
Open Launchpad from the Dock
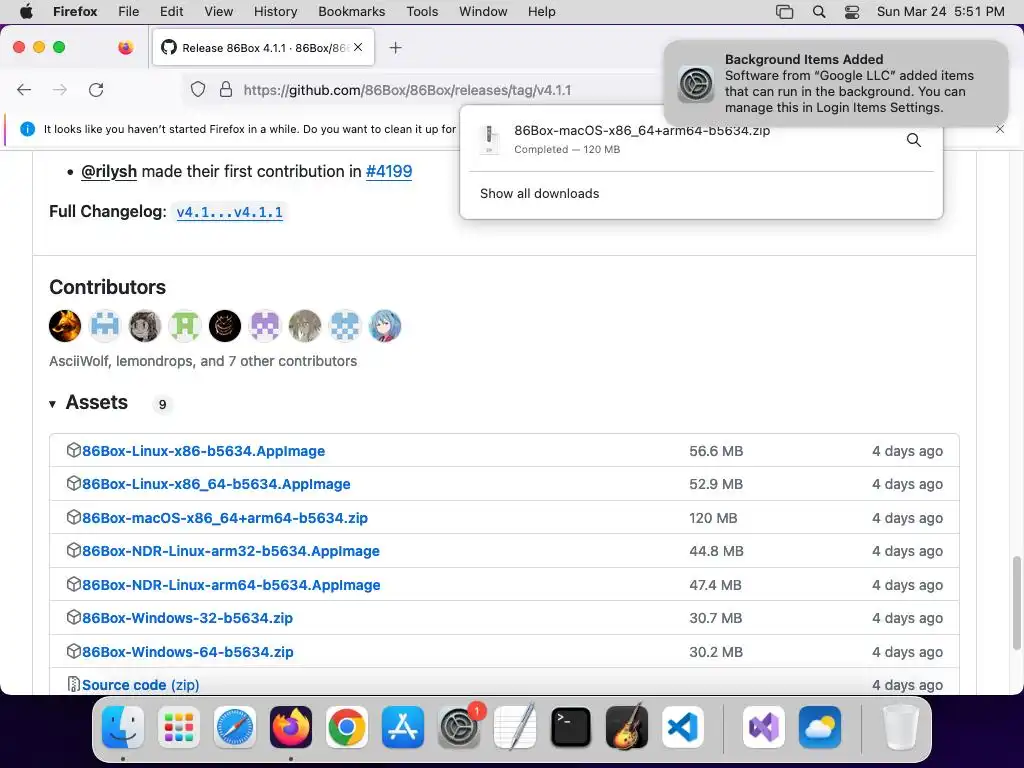tap(179, 727)
